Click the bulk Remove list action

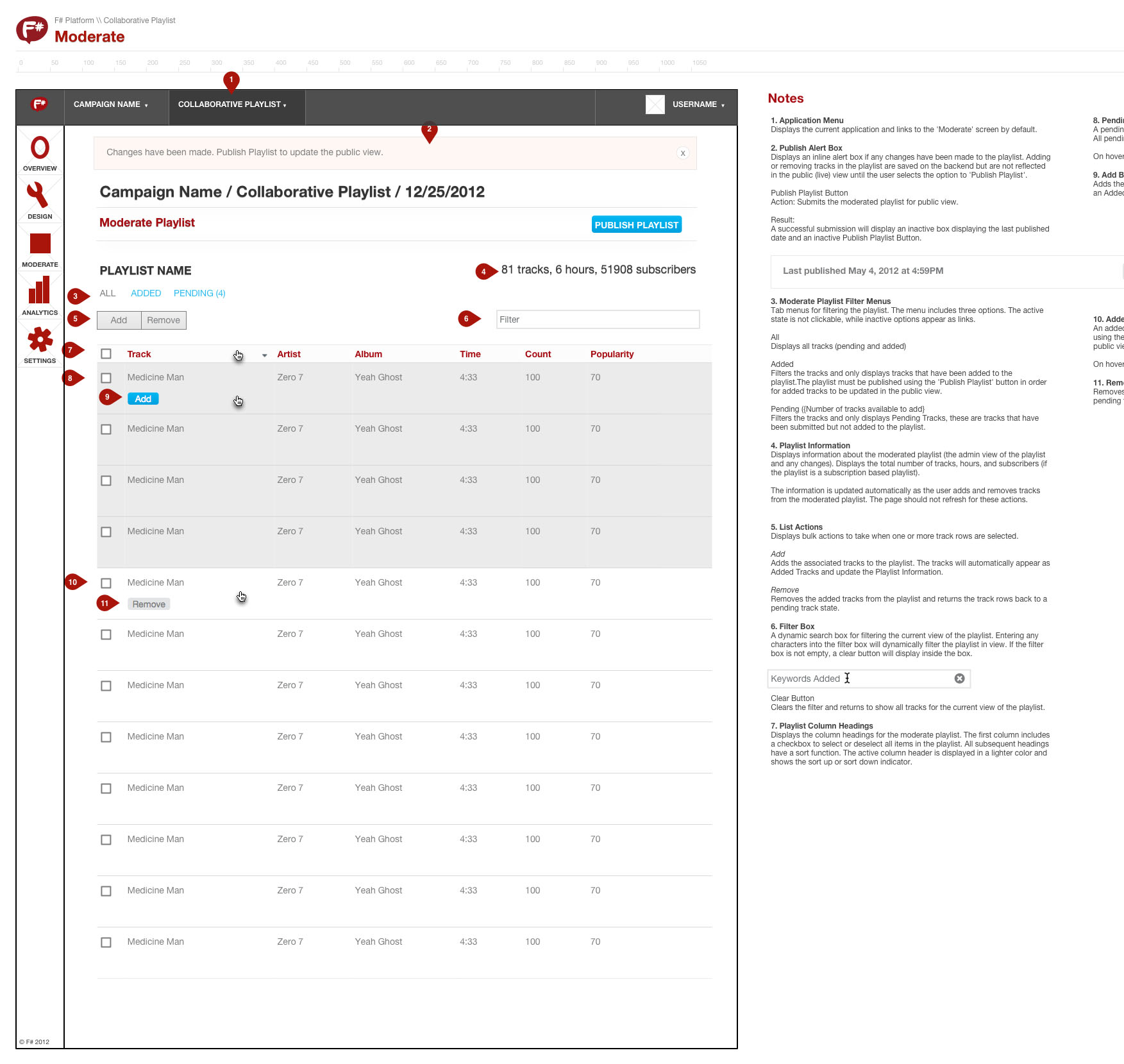click(164, 320)
